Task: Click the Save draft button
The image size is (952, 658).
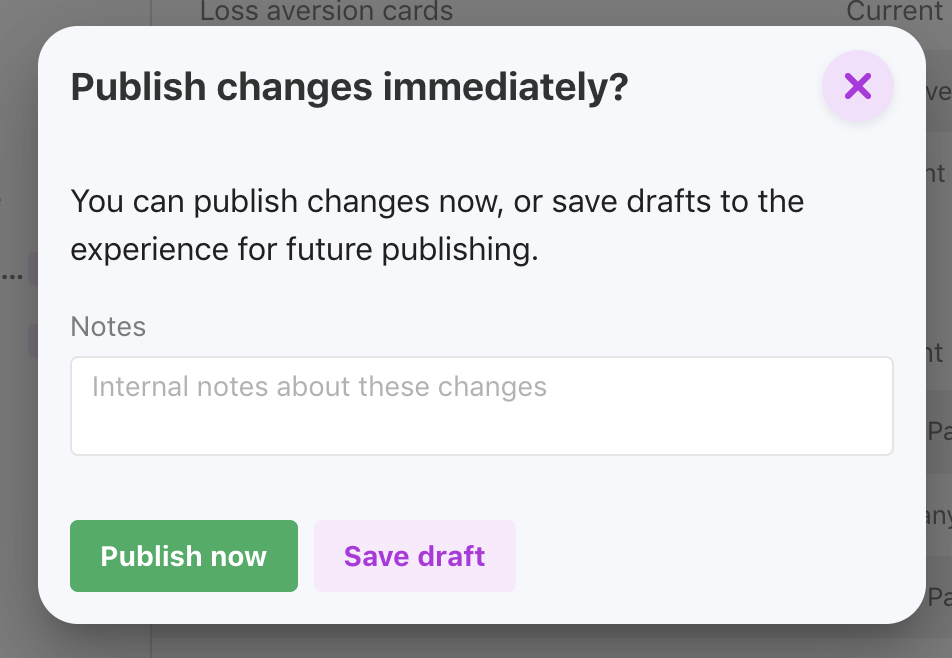Action: 414,556
